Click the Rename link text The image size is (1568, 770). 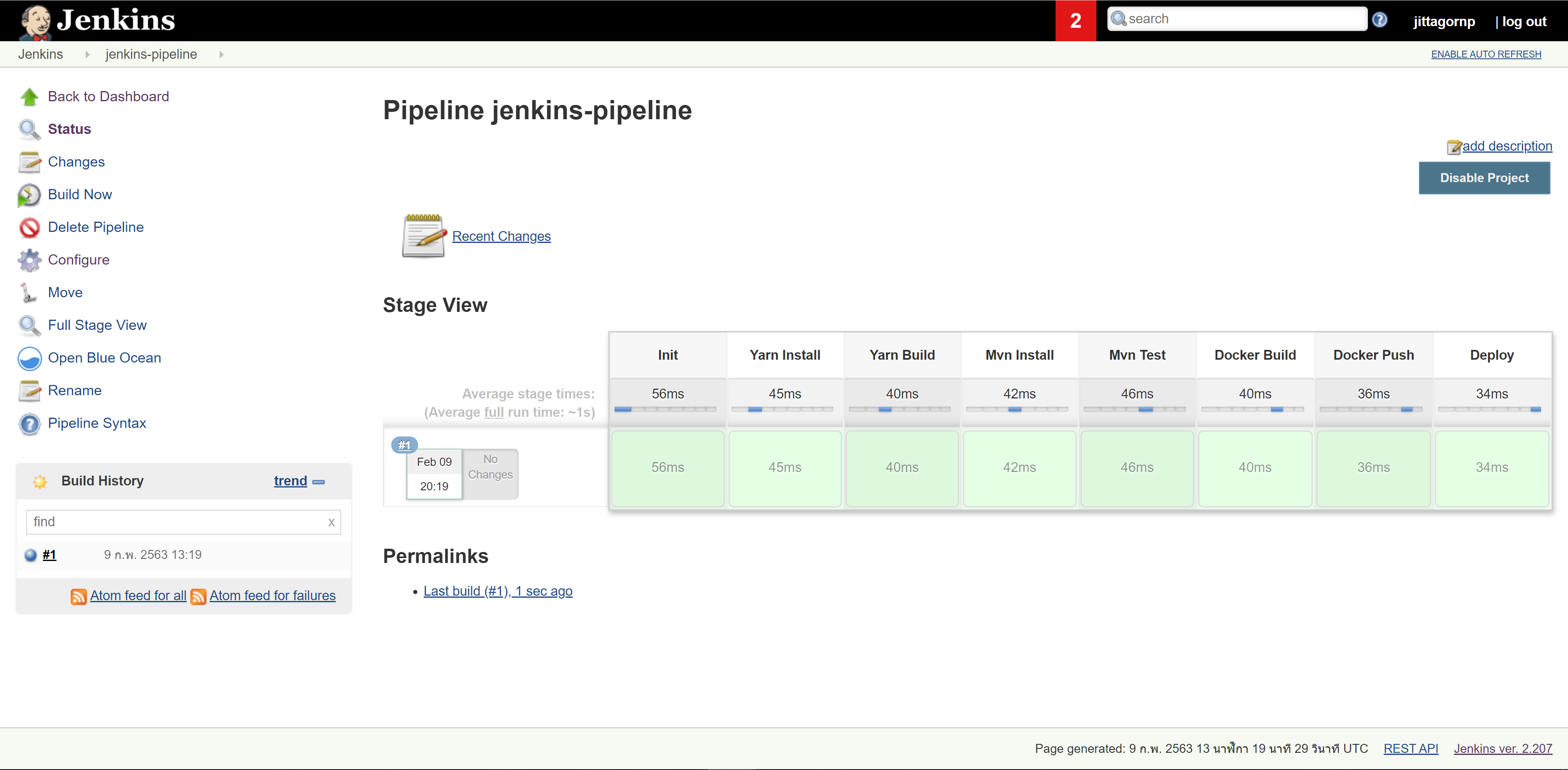pyautogui.click(x=74, y=391)
